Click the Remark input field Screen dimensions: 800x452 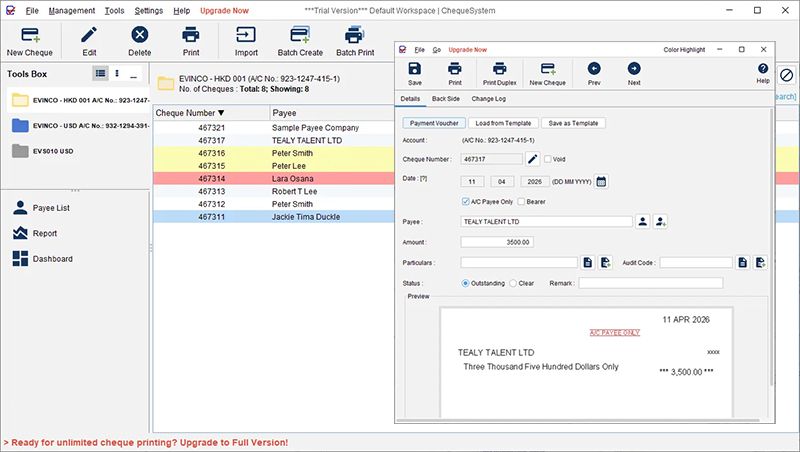click(651, 283)
